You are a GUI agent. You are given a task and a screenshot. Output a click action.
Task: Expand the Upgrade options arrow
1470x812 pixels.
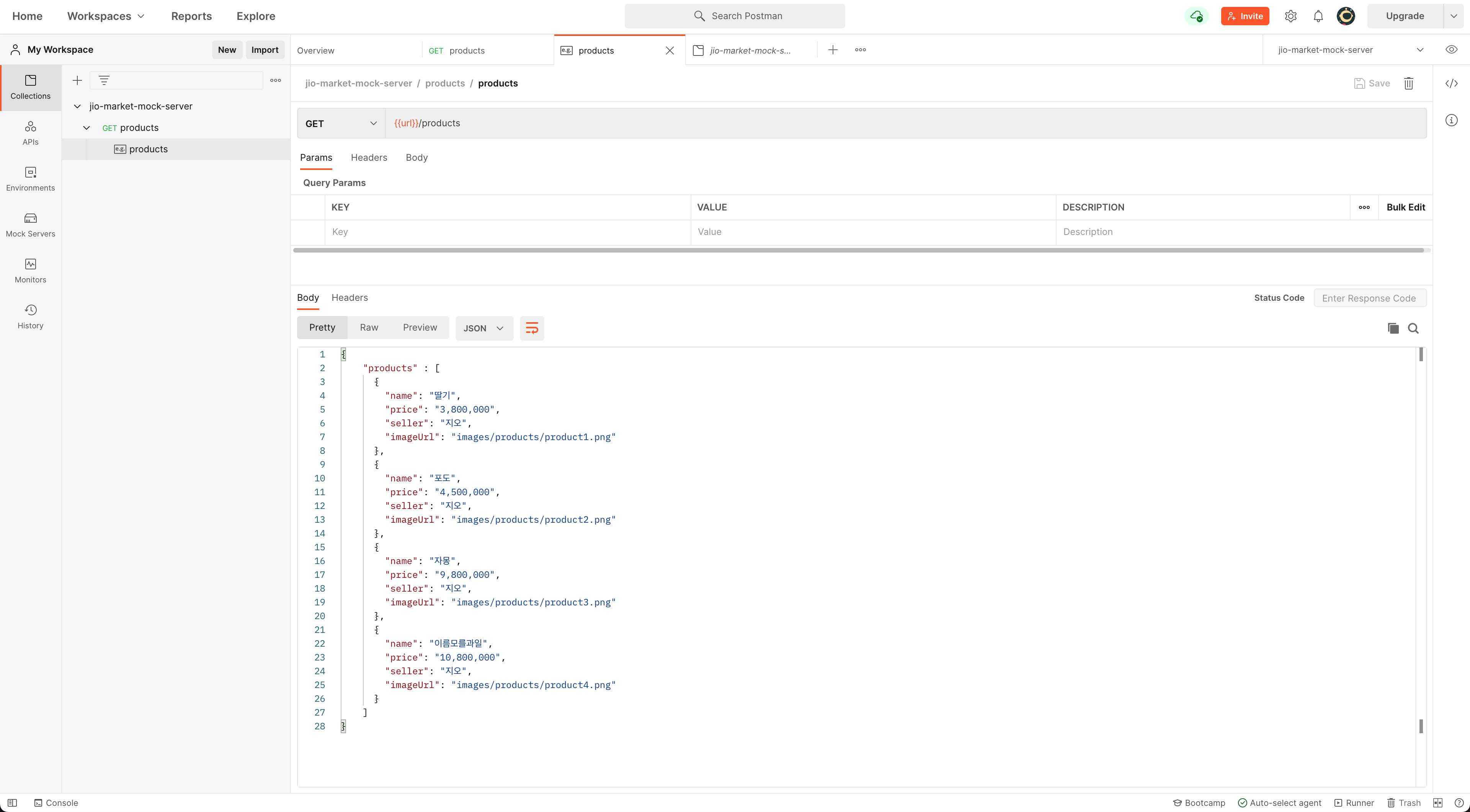click(x=1454, y=16)
